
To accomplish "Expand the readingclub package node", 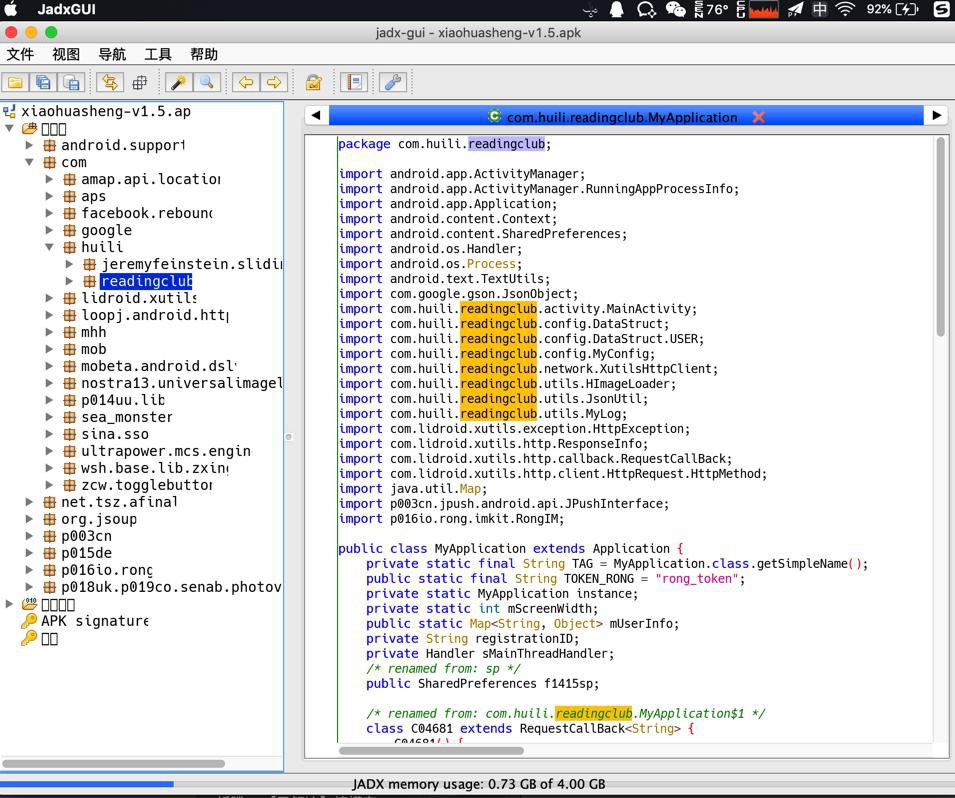I will click(69, 281).
